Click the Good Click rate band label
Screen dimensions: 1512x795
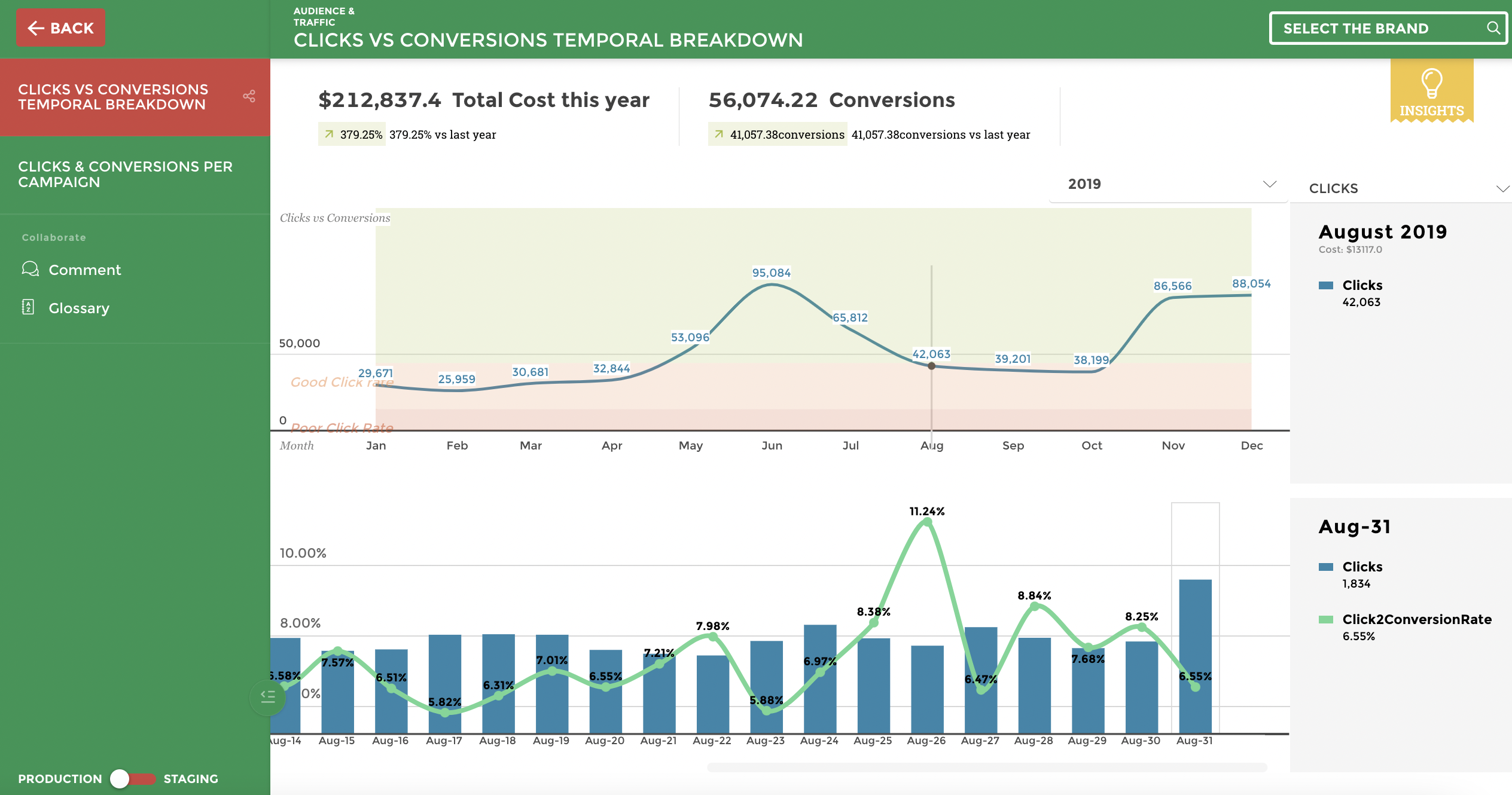point(342,382)
